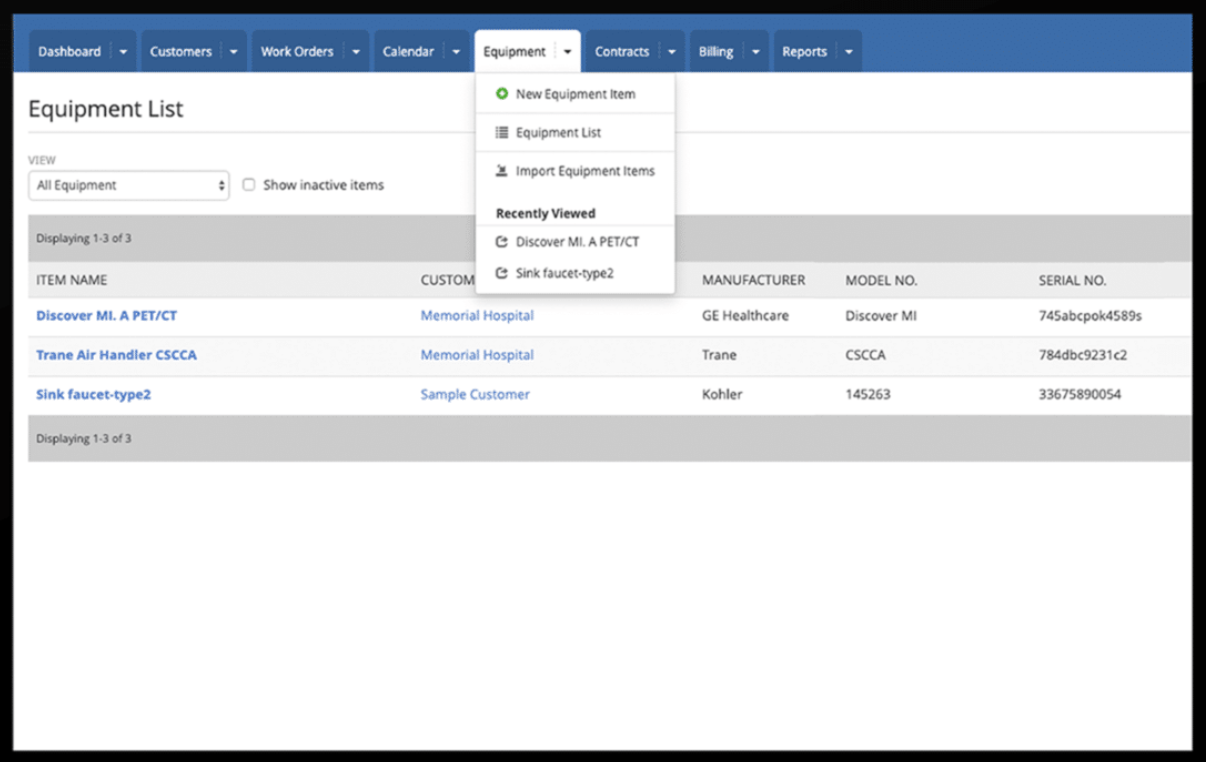
Task: Click the recently viewed icon beside Sink faucet-type2
Action: click(502, 273)
